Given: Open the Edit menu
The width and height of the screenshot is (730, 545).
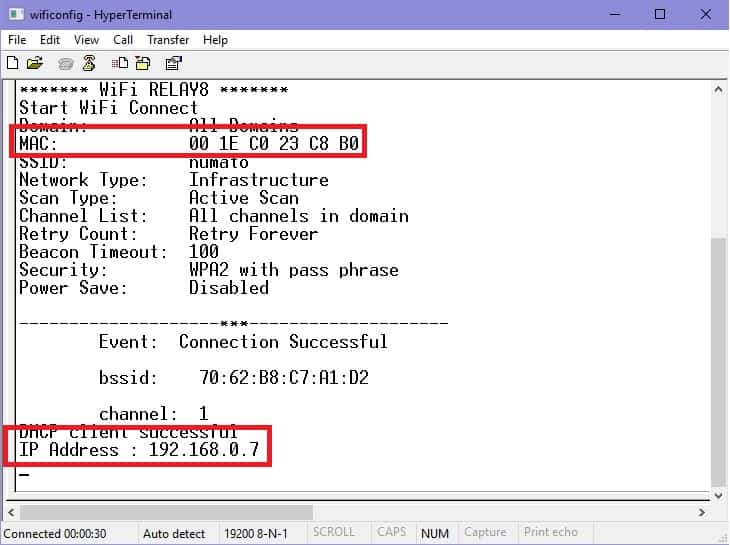Looking at the screenshot, I should 50,40.
